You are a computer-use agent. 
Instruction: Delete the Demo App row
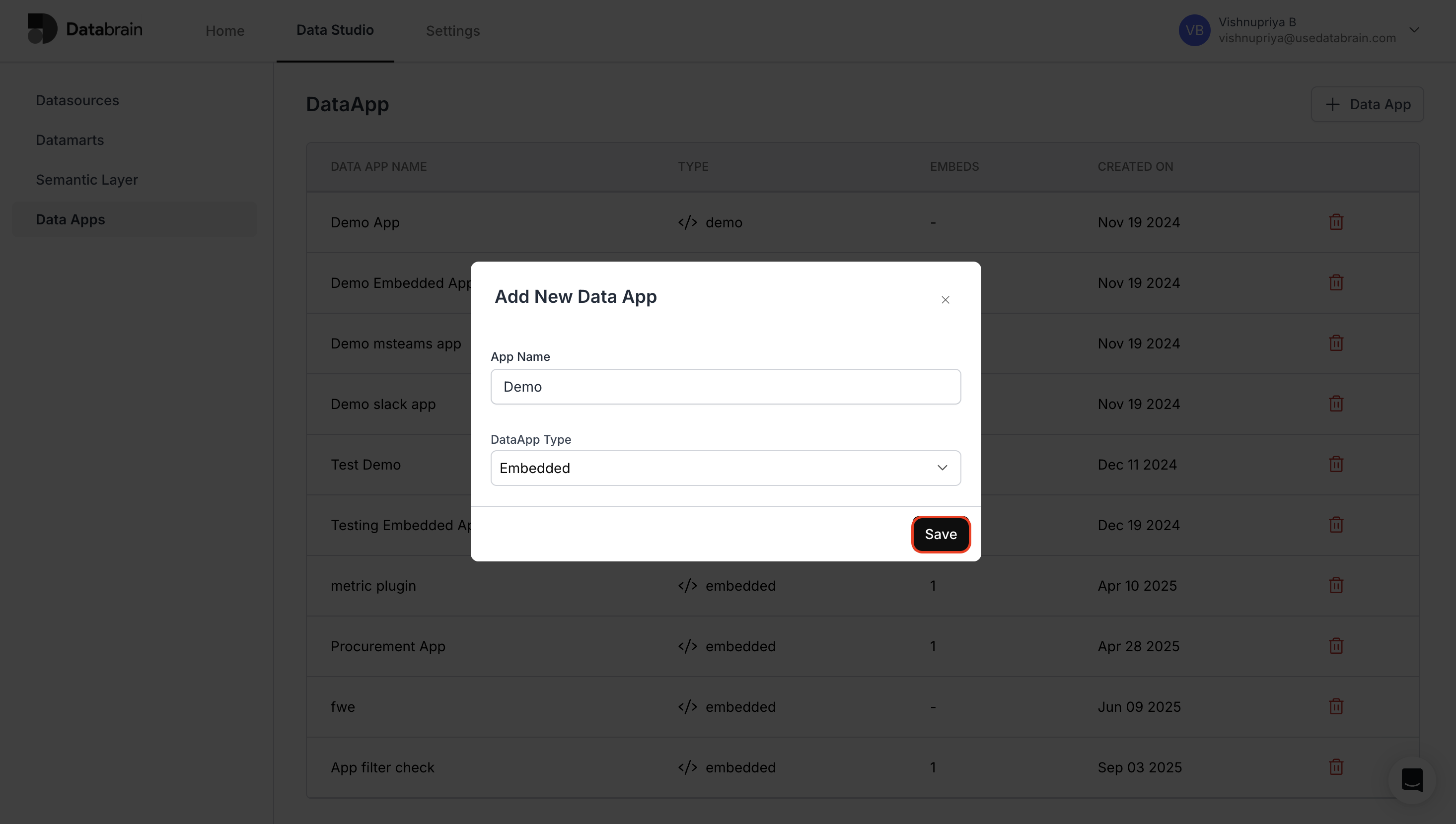pos(1335,222)
